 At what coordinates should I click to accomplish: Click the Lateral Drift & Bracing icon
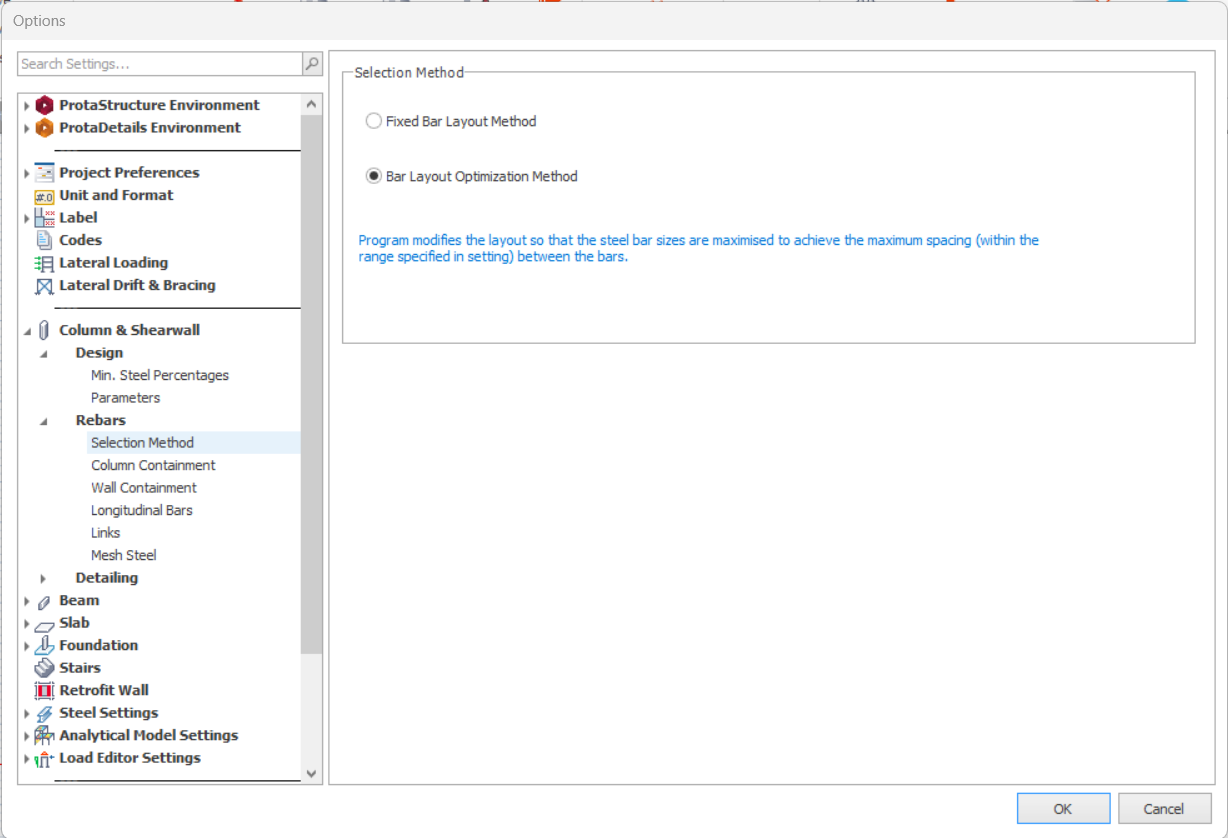[x=44, y=286]
